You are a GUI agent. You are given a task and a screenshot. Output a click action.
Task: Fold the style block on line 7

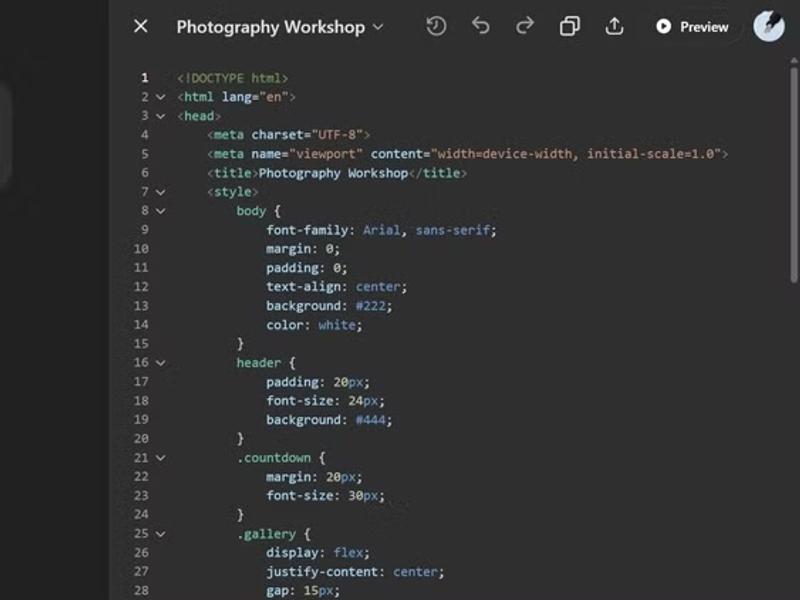[x=160, y=192]
